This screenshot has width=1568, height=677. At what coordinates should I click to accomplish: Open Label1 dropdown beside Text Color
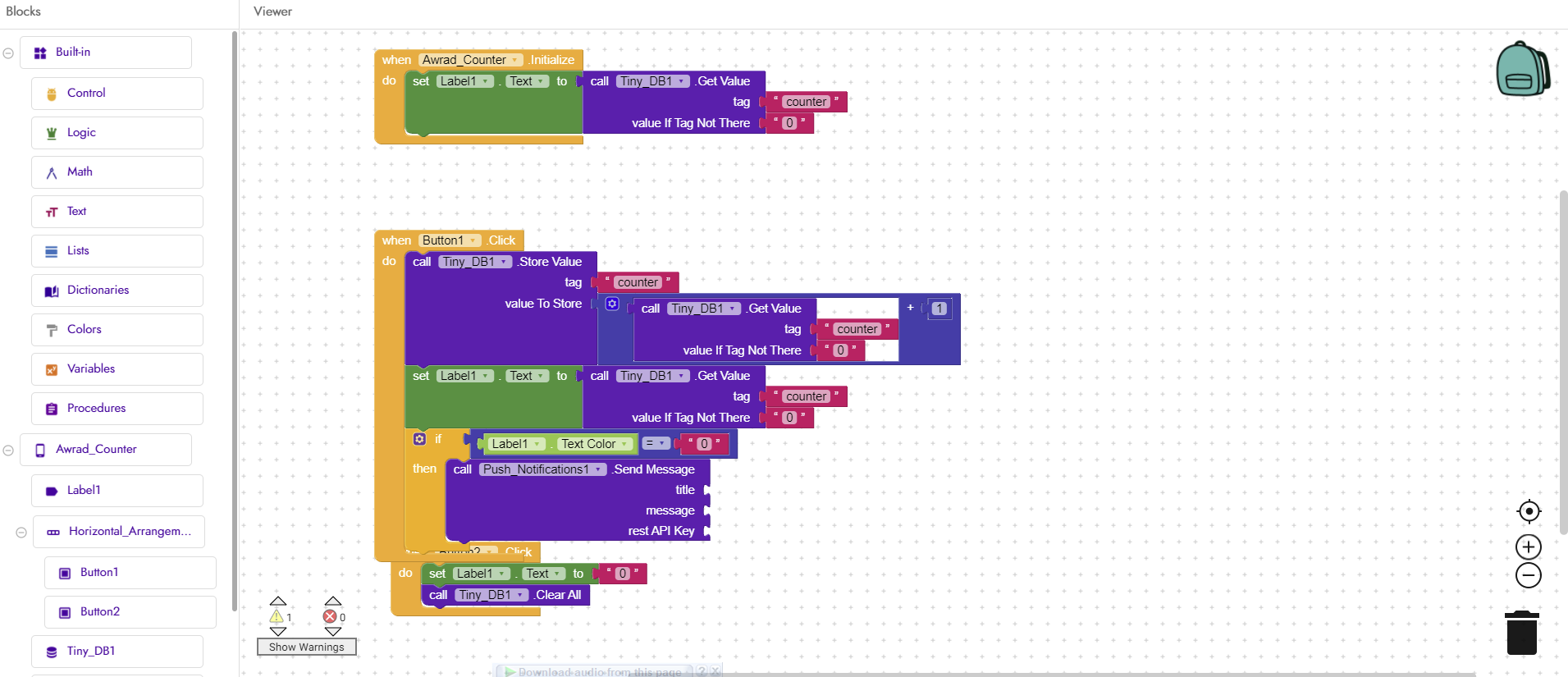(516, 444)
